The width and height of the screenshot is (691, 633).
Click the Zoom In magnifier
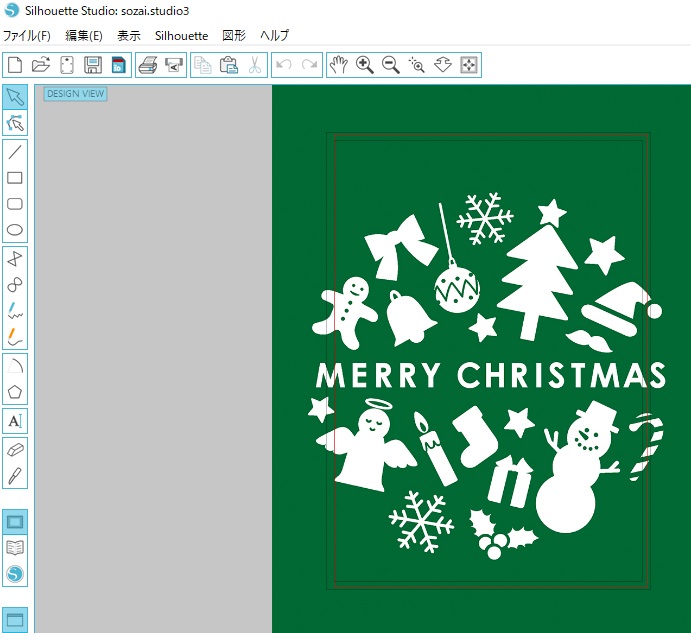click(365, 65)
